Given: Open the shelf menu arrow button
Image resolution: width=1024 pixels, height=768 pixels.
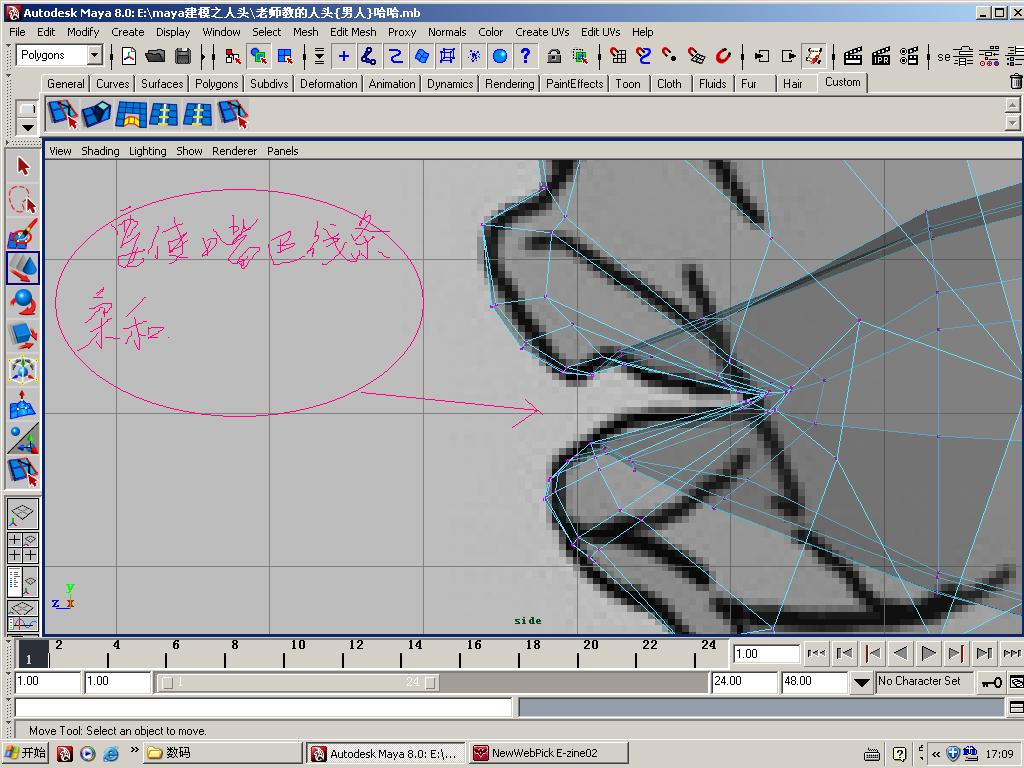Looking at the screenshot, I should [x=27, y=127].
